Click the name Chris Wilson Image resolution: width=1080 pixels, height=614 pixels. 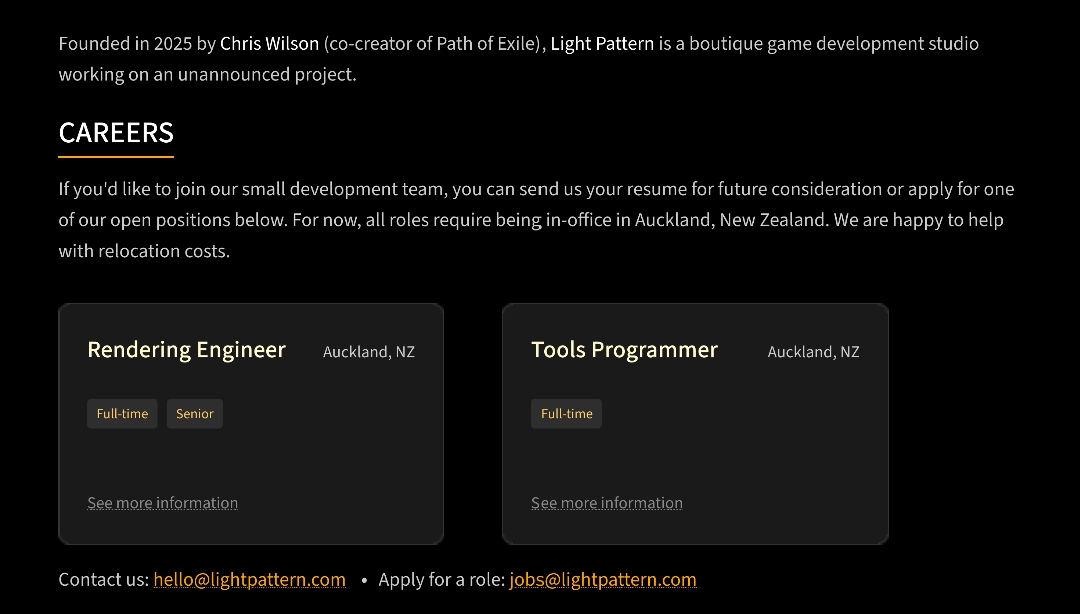tap(269, 43)
